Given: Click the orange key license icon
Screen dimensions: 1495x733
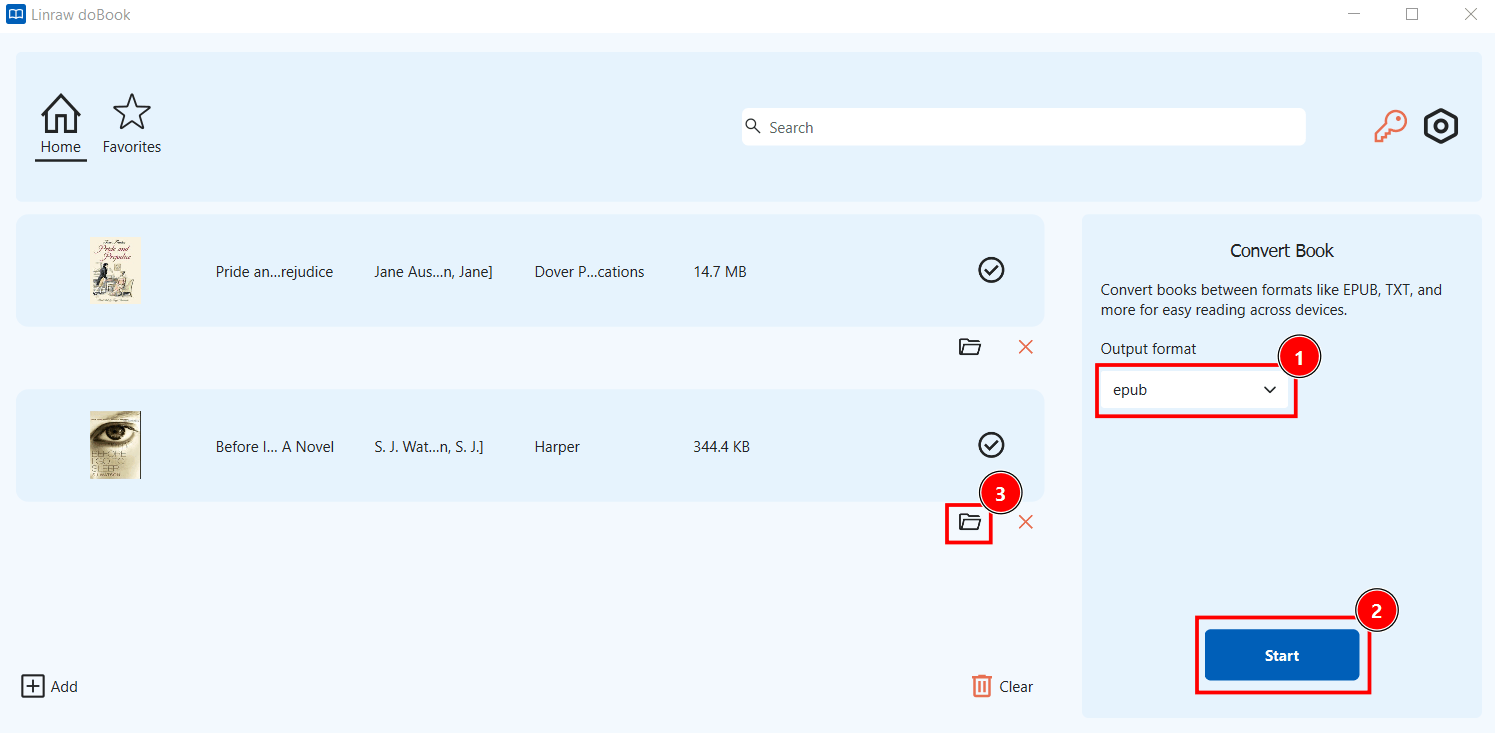Looking at the screenshot, I should click(1389, 127).
